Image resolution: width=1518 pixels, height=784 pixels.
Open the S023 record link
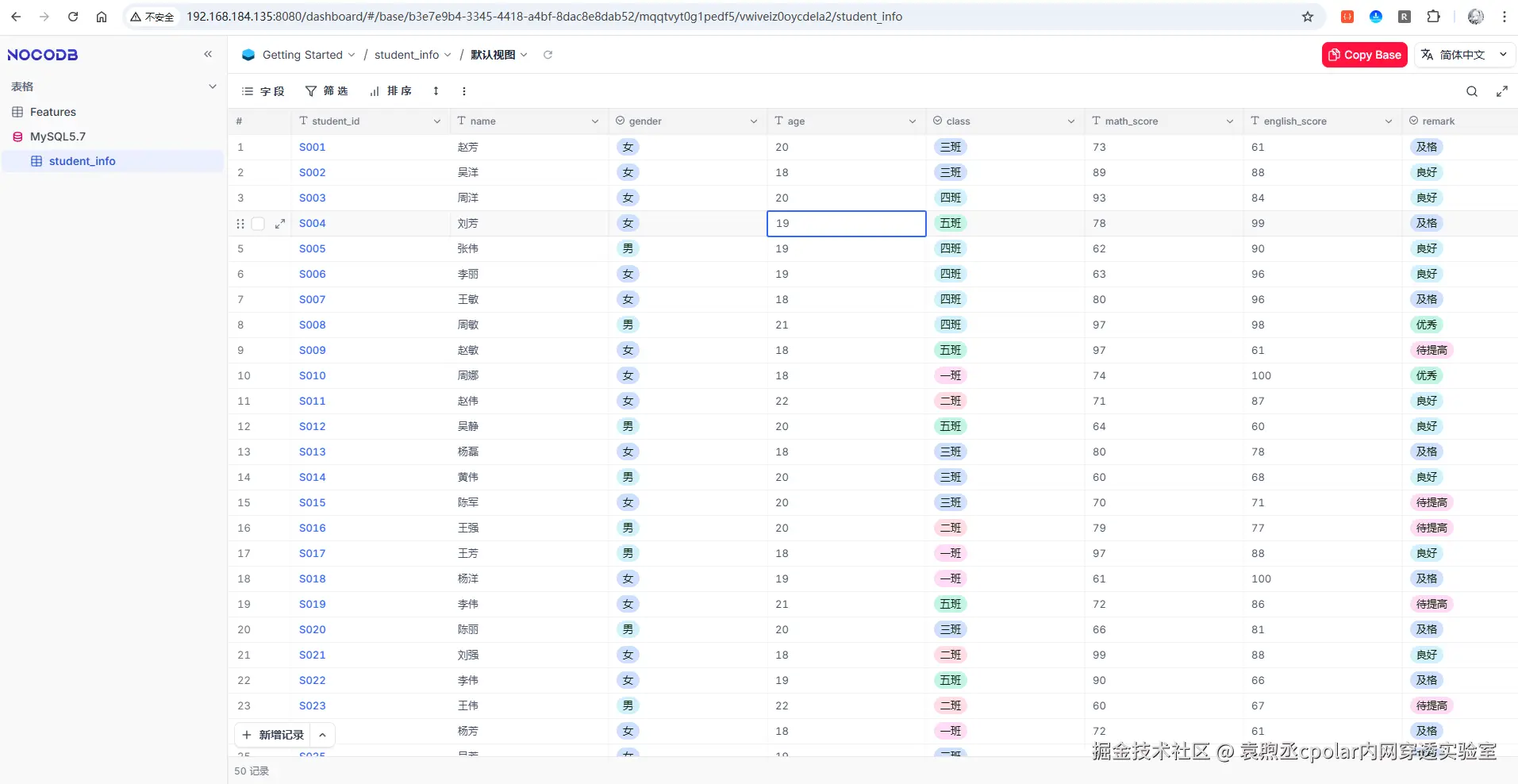coord(313,705)
